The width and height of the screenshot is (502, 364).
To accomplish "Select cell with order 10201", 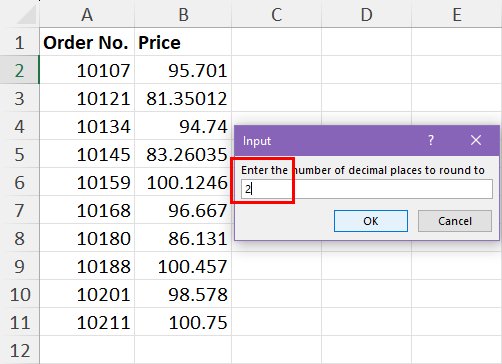I will tap(87, 294).
